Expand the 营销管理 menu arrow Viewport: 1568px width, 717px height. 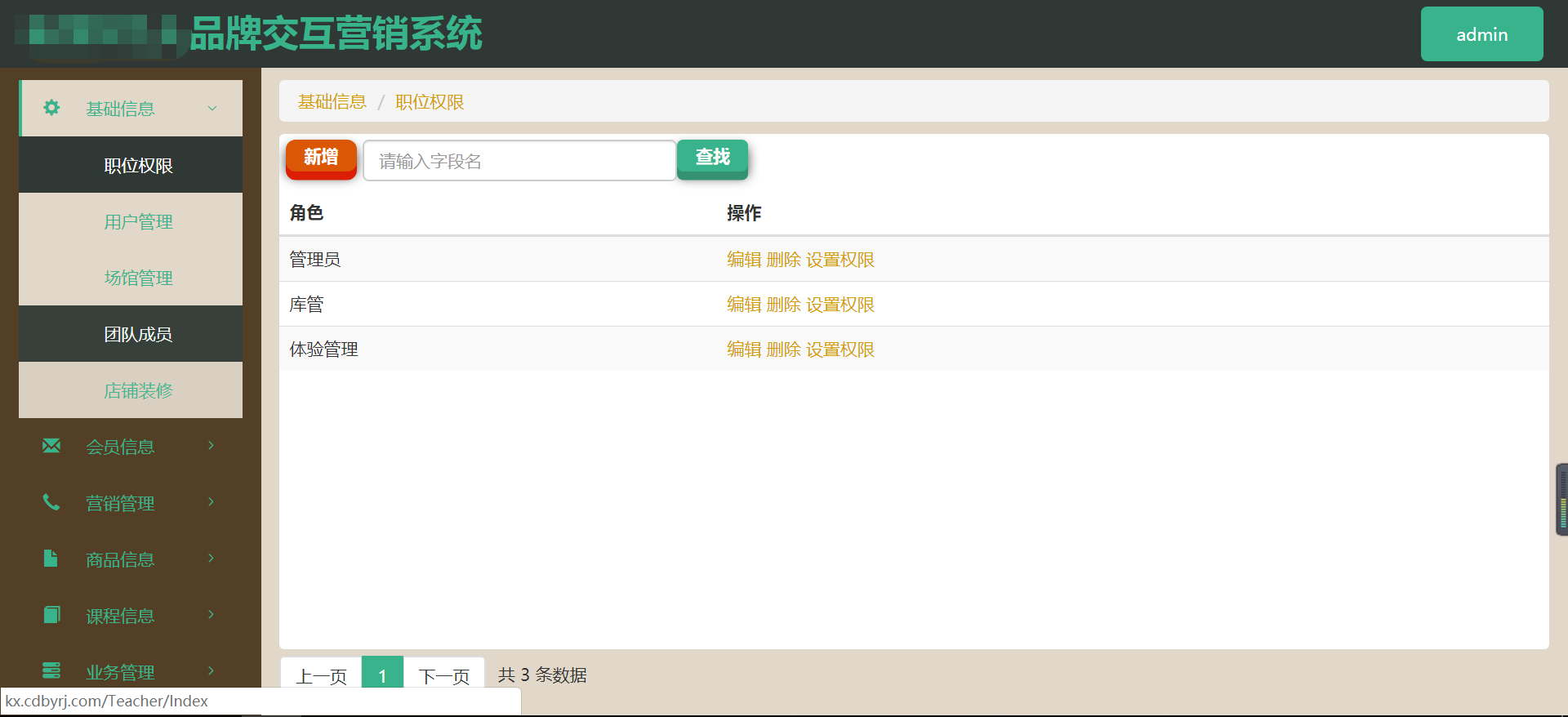coord(212,502)
